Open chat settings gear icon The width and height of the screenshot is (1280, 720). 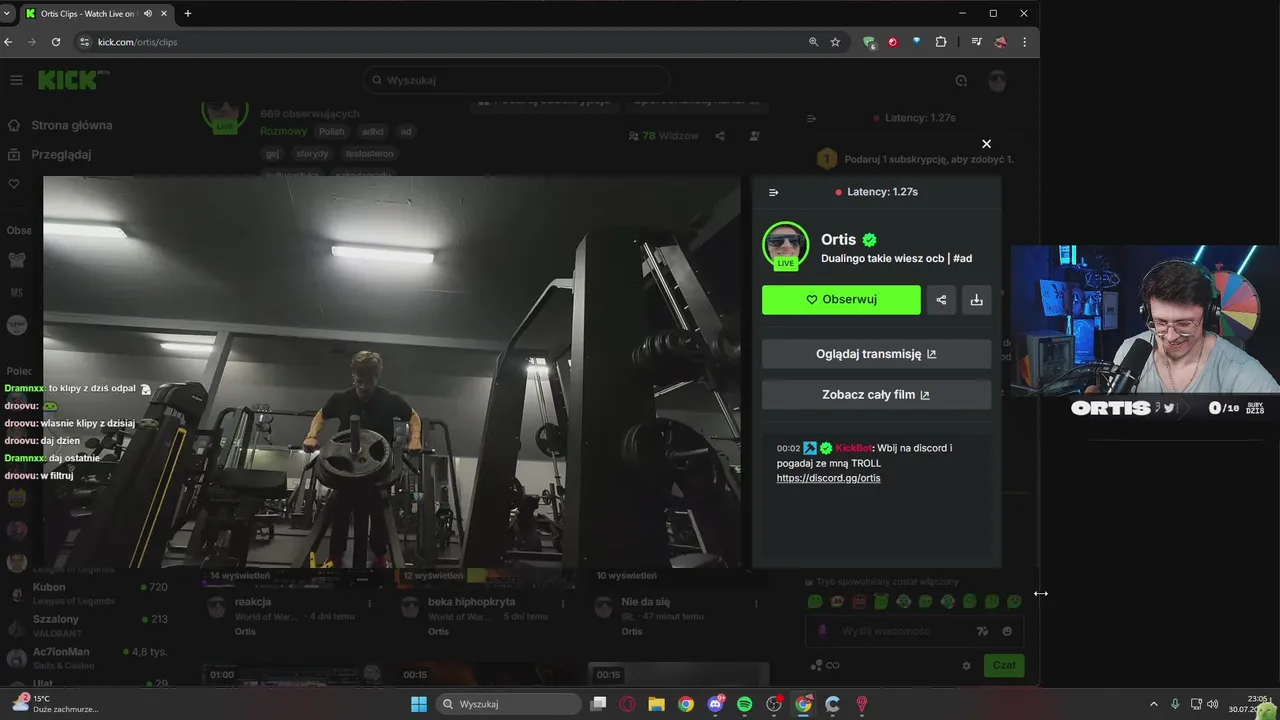click(966, 665)
